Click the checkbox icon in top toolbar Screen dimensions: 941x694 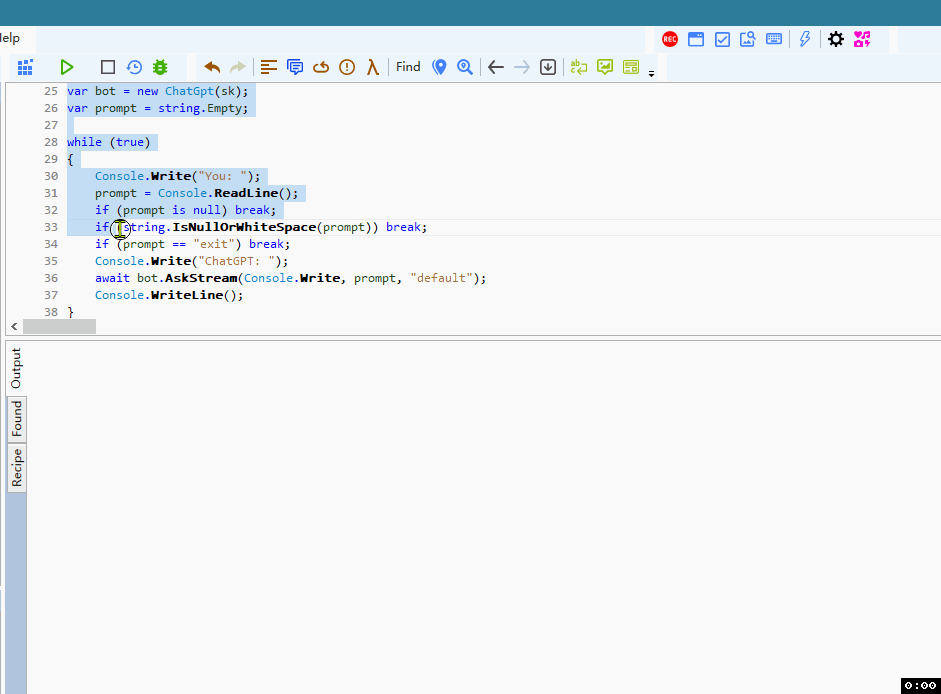722,39
